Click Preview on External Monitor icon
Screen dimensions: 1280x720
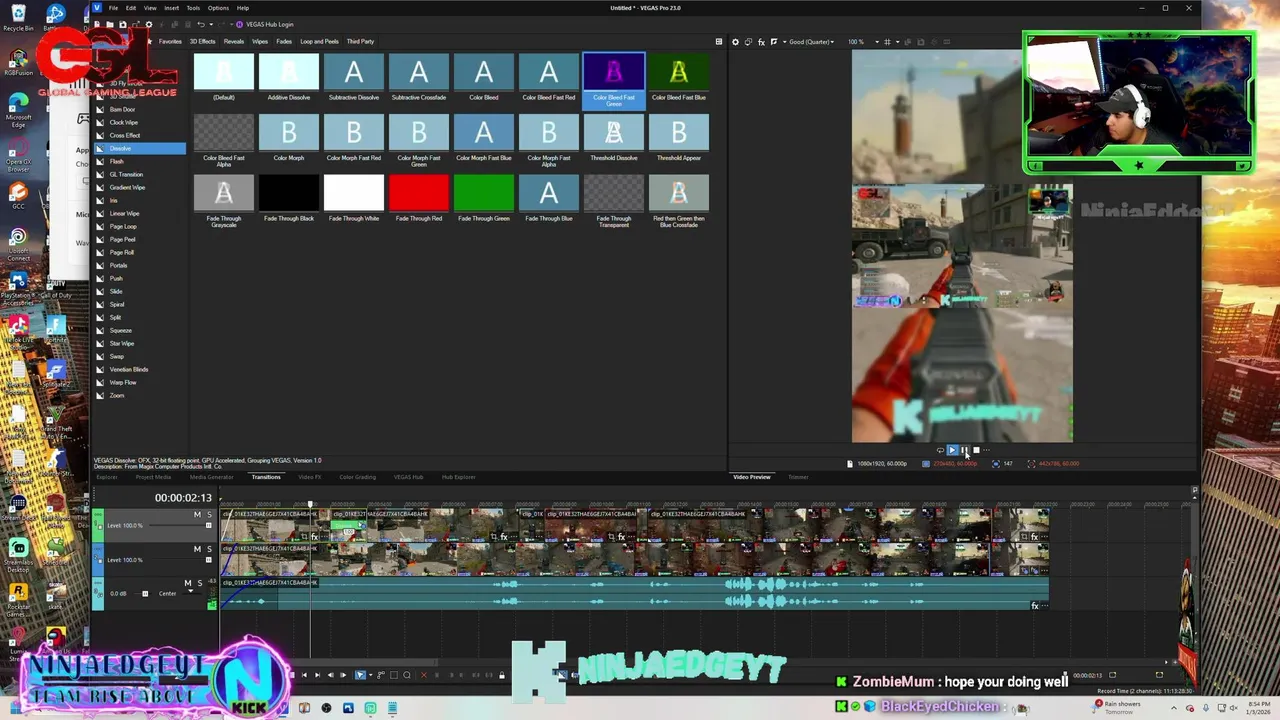coord(748,42)
